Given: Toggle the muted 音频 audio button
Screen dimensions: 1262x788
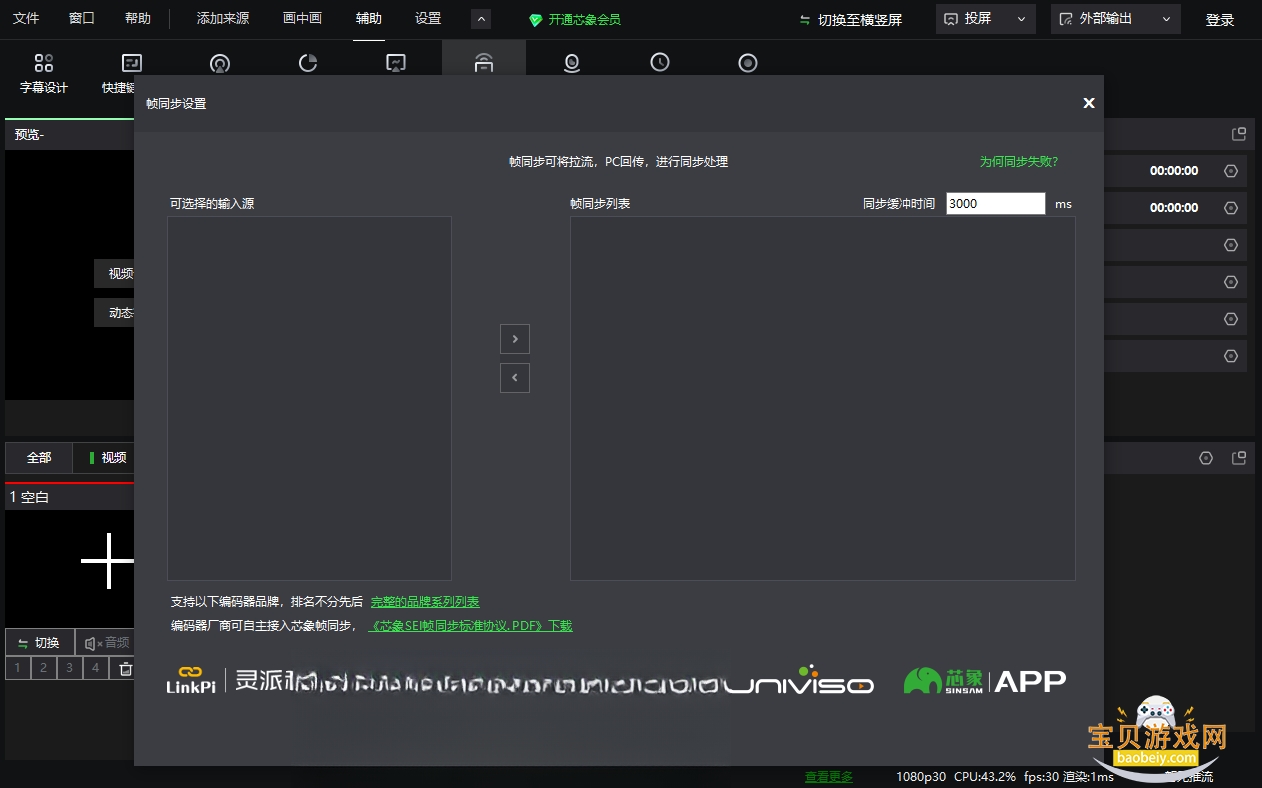Looking at the screenshot, I should 106,643.
